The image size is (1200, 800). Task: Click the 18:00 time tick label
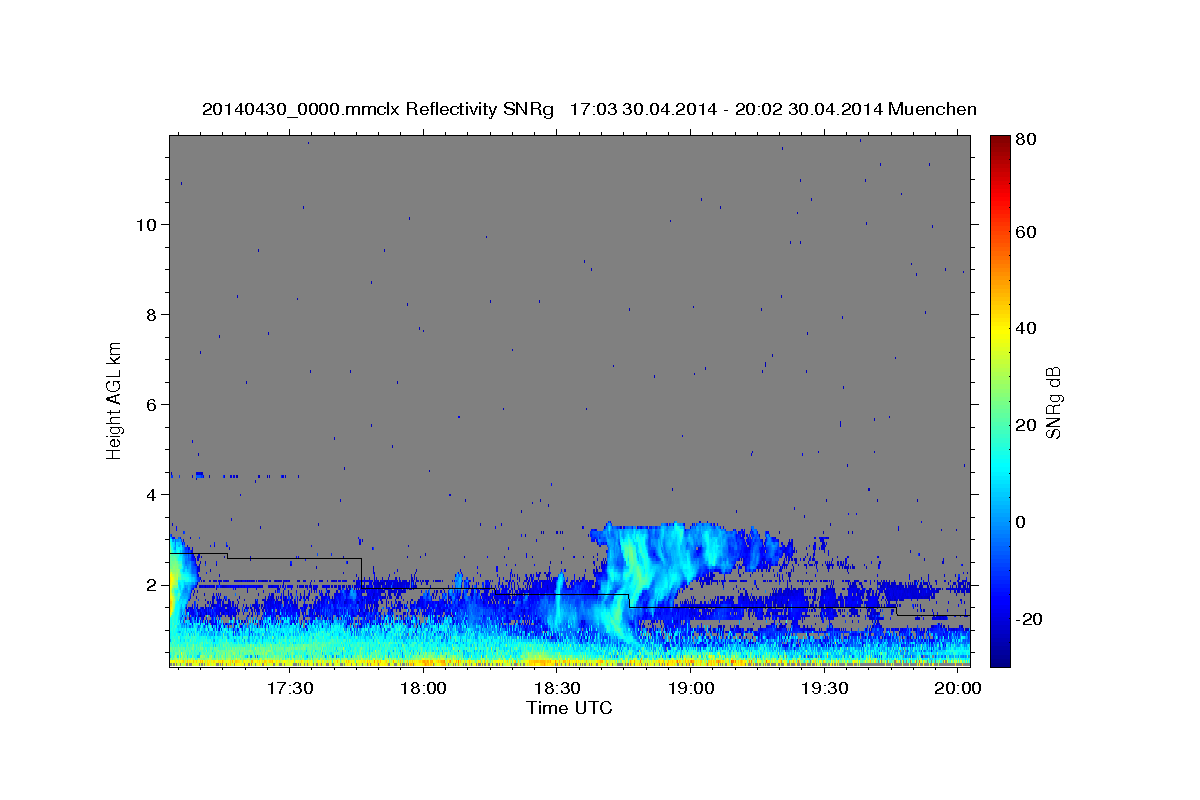424,689
